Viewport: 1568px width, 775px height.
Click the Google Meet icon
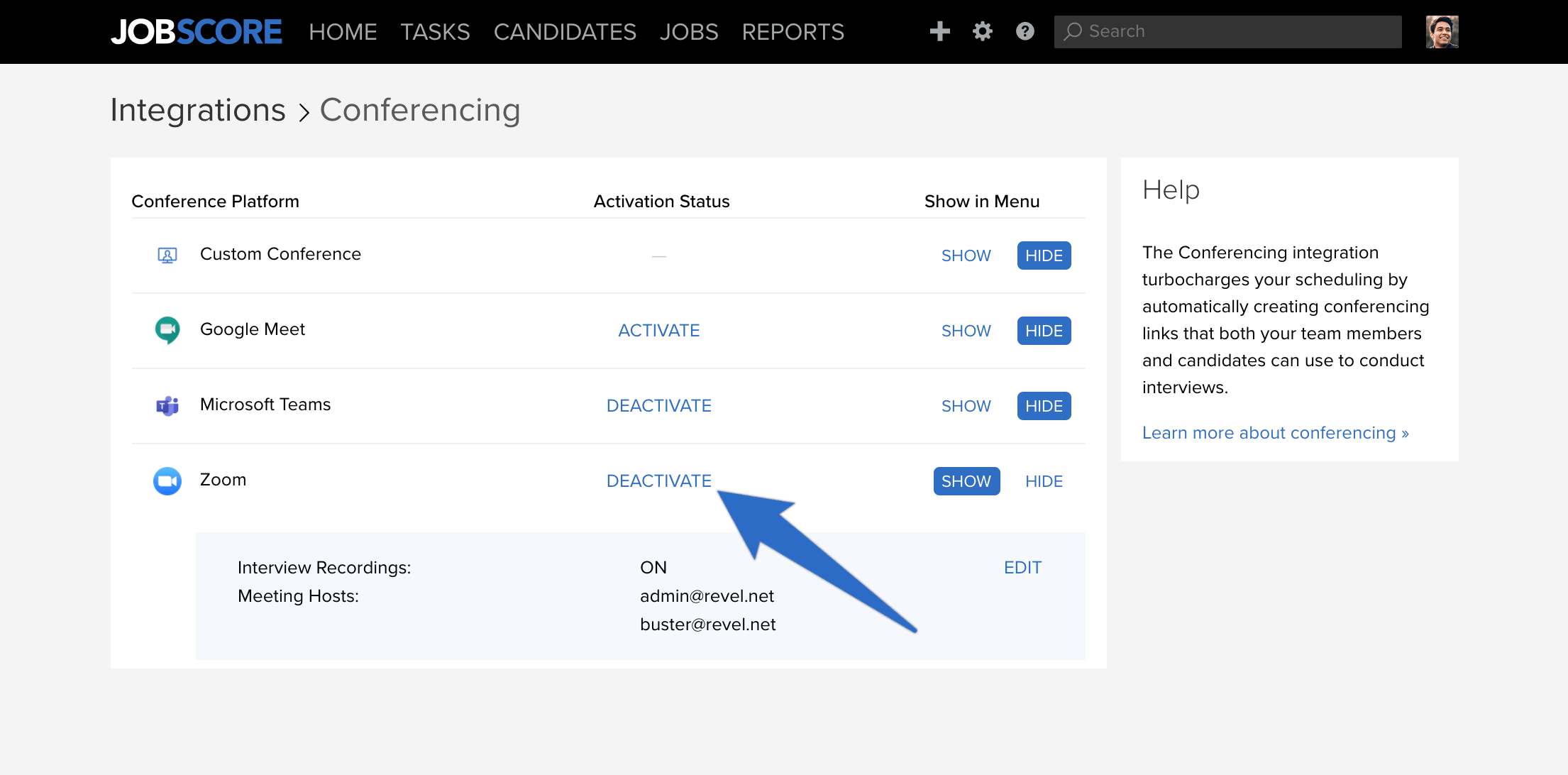point(167,330)
